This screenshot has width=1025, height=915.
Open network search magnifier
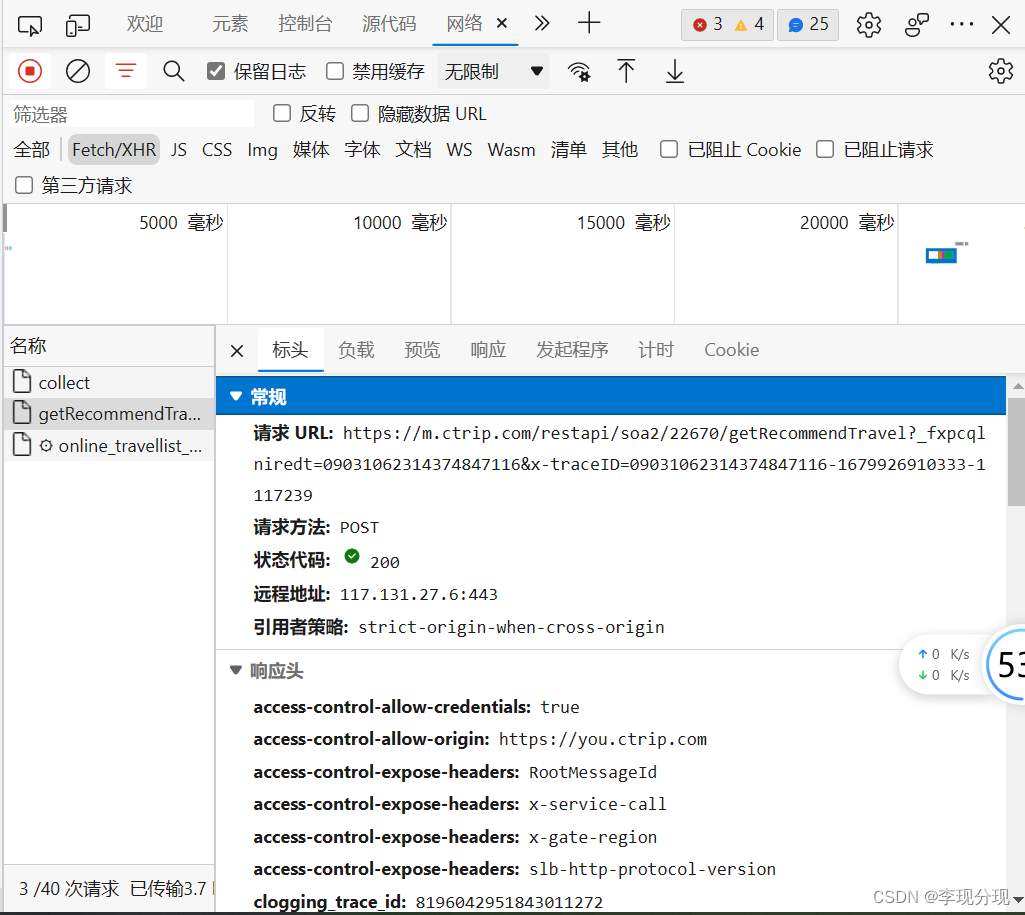tap(173, 71)
